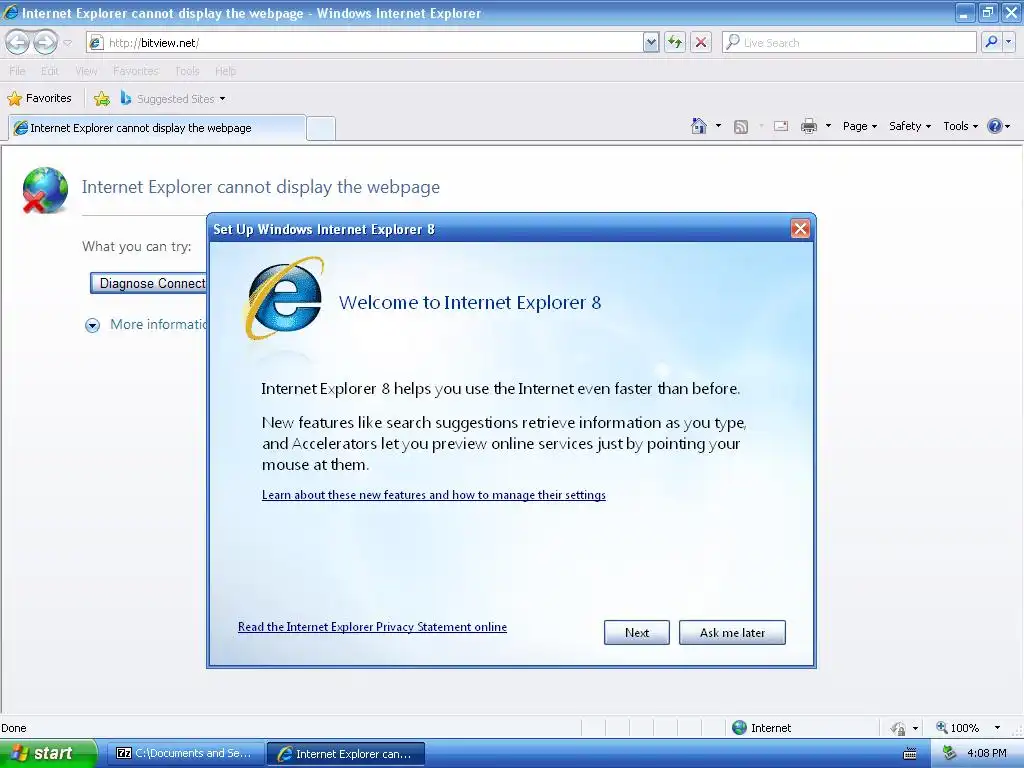The height and width of the screenshot is (768, 1024).
Task: Open 'Learn about these new features' link
Action: tap(434, 495)
